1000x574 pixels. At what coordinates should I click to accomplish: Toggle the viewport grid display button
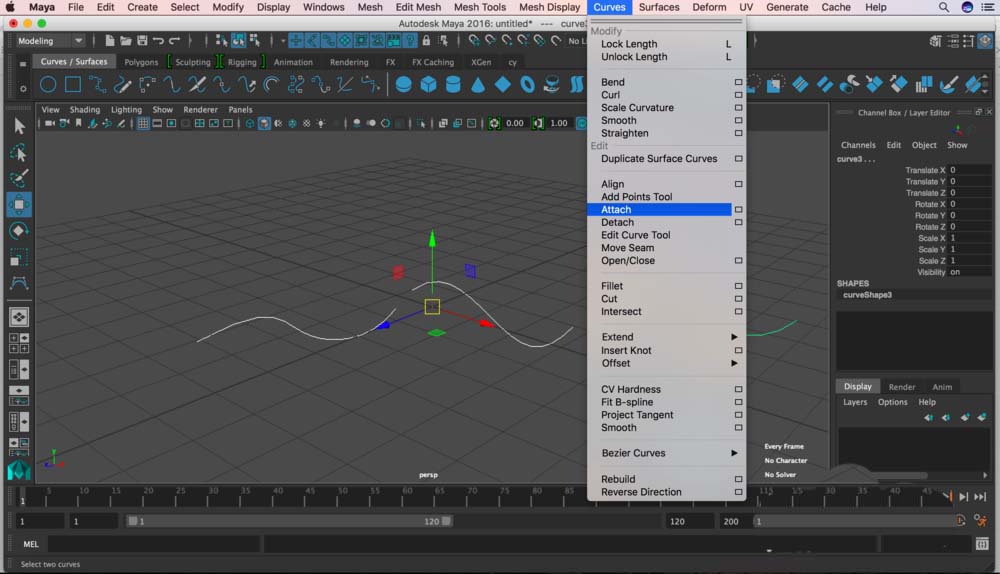pos(143,123)
